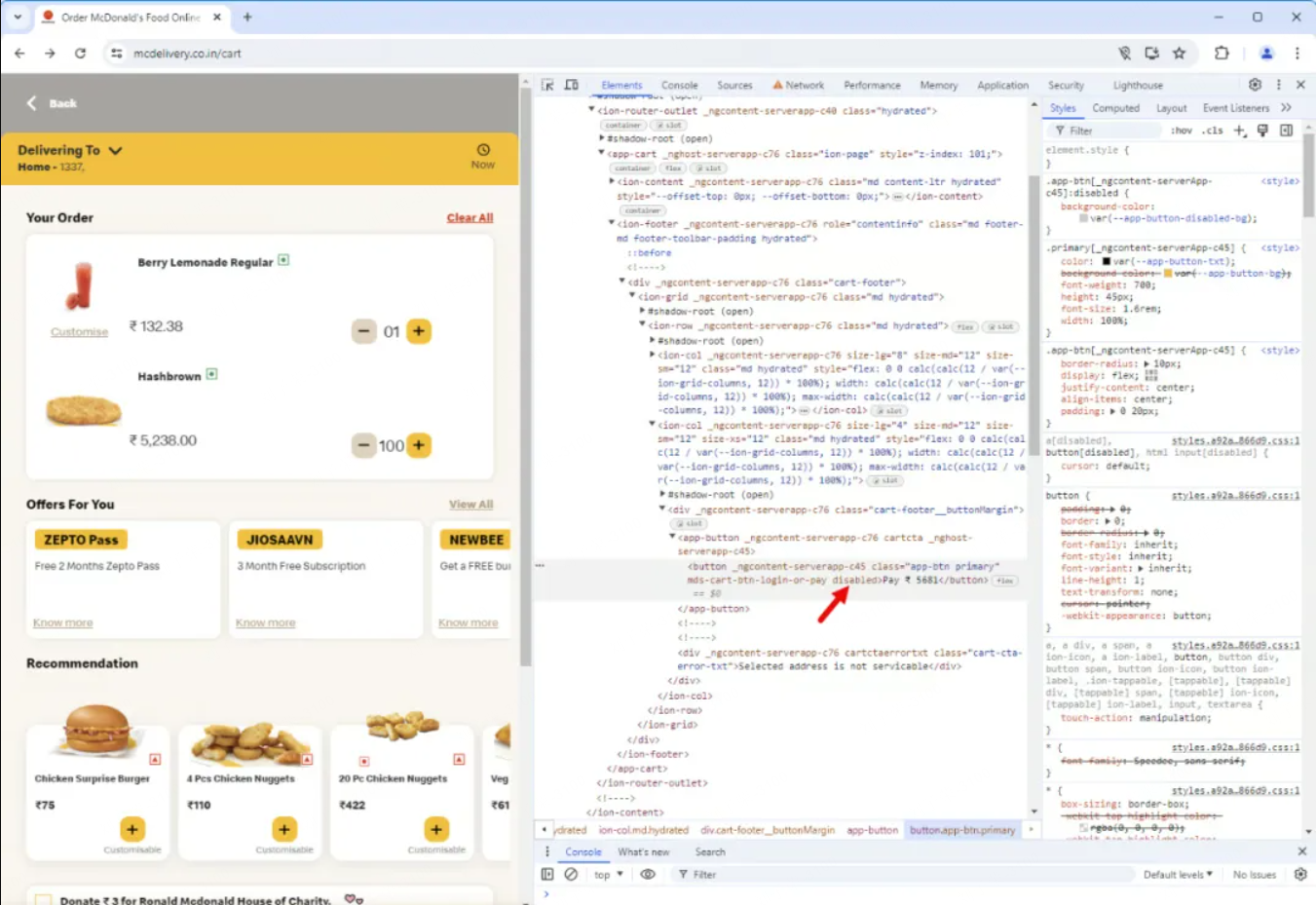The height and width of the screenshot is (905, 1316).
Task: Expand the Delivering To address dropdown
Action: (x=115, y=151)
